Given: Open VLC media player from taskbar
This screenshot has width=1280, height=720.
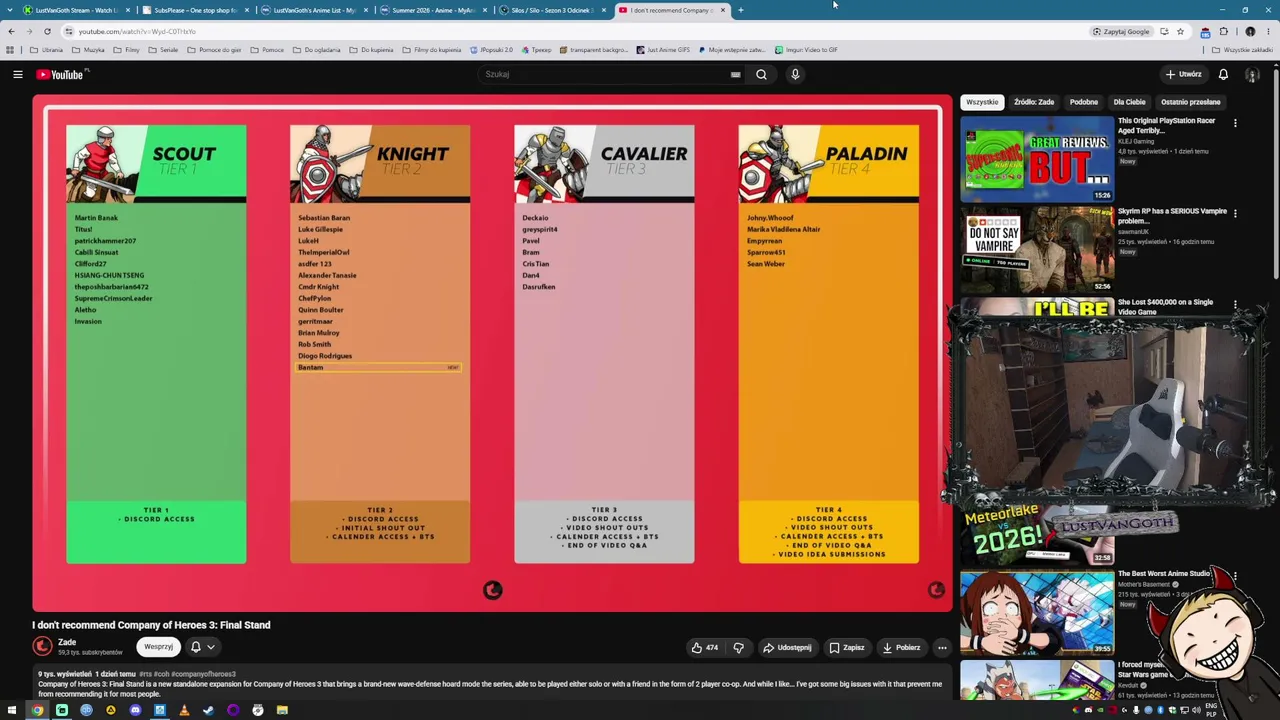Looking at the screenshot, I should pos(184,710).
